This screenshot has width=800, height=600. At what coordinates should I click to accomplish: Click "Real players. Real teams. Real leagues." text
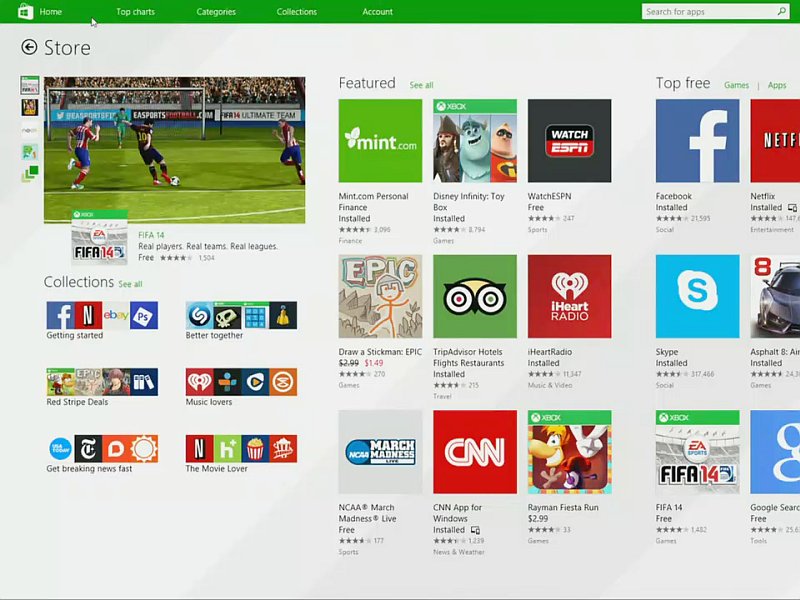208,246
